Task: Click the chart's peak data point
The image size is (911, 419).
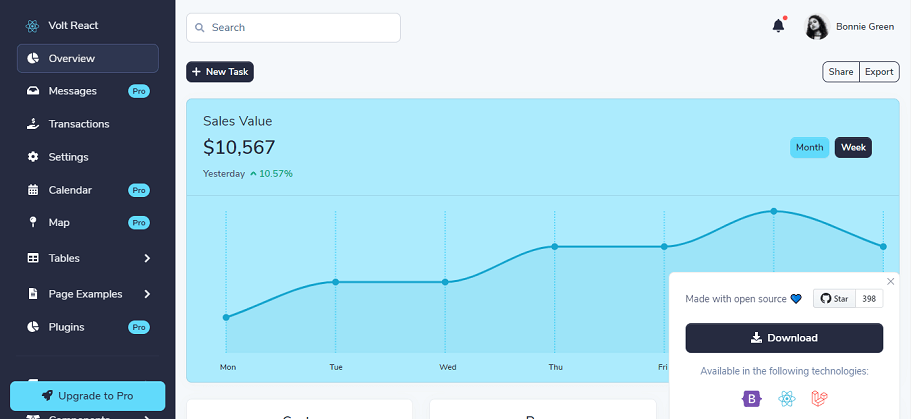Action: (774, 211)
